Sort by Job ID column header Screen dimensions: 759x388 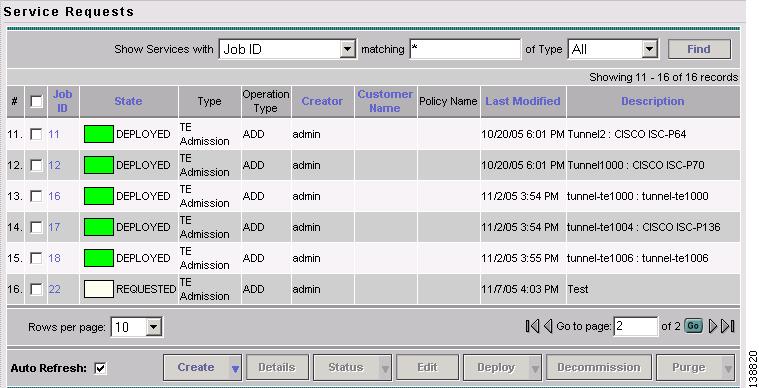(62, 101)
